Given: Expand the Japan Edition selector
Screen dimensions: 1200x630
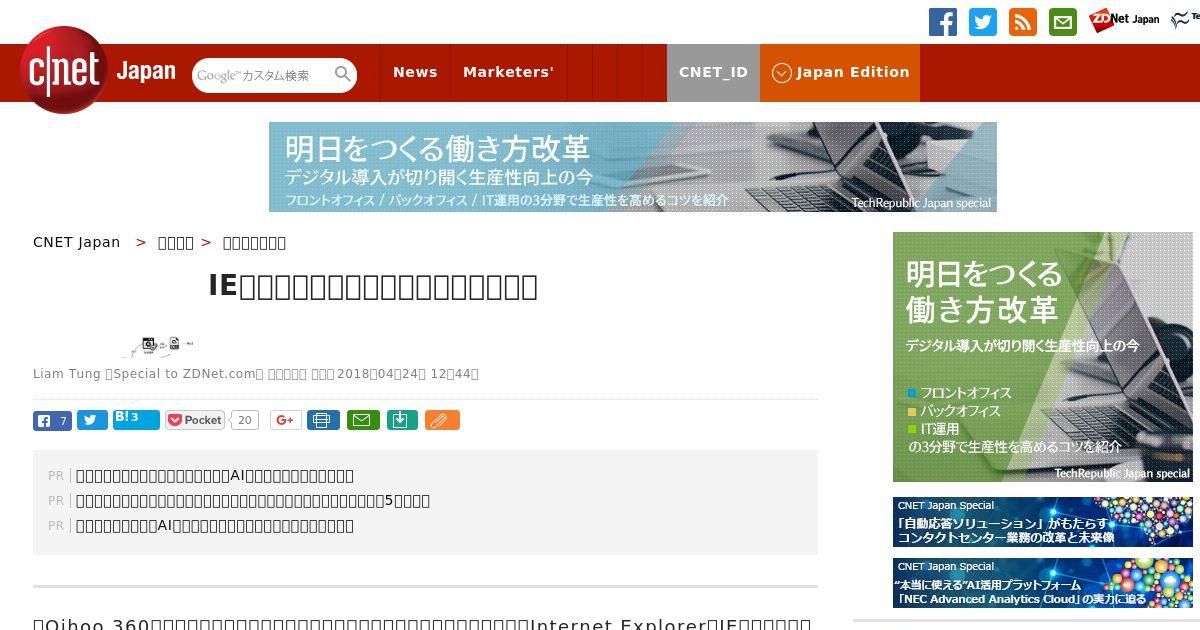Looking at the screenshot, I should click(840, 72).
